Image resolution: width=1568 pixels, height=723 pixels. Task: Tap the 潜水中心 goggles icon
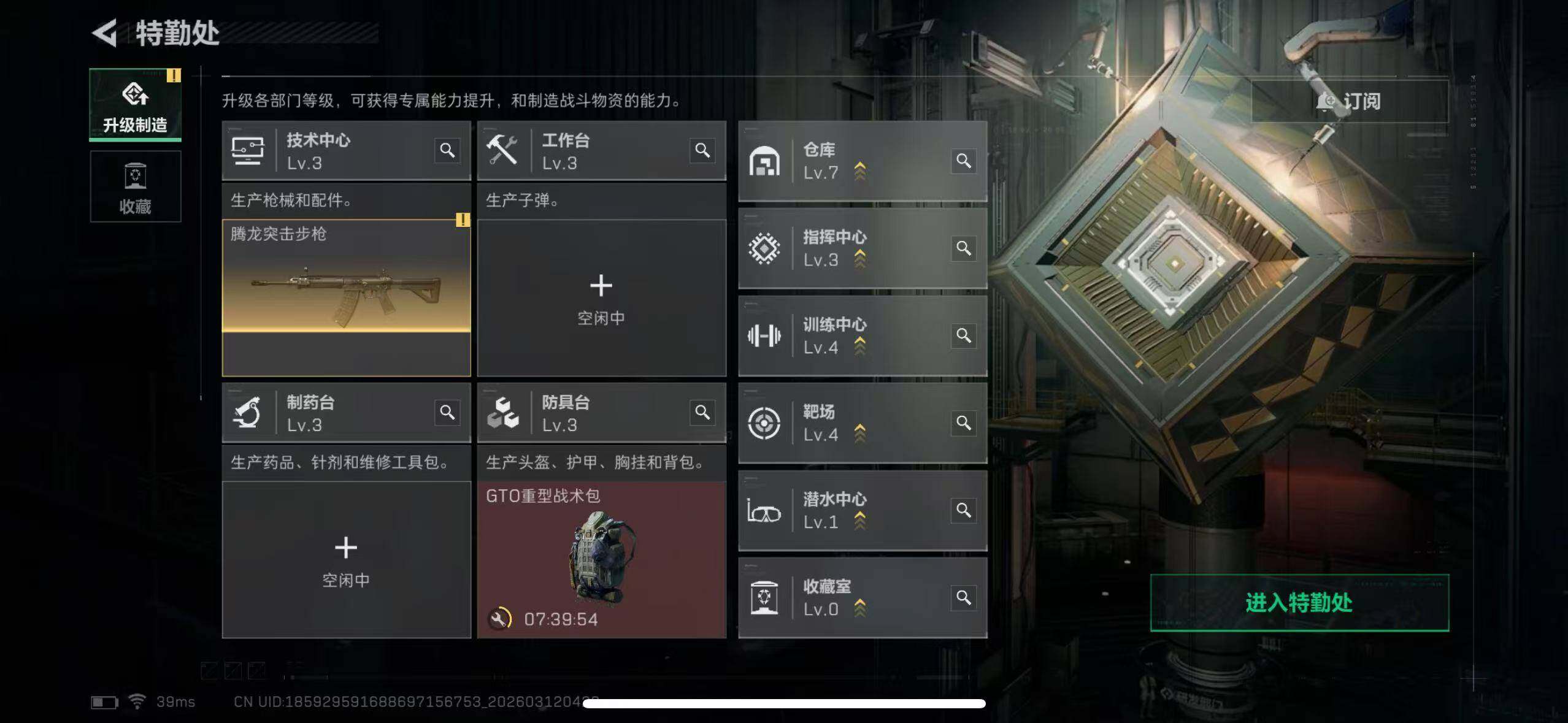point(764,511)
